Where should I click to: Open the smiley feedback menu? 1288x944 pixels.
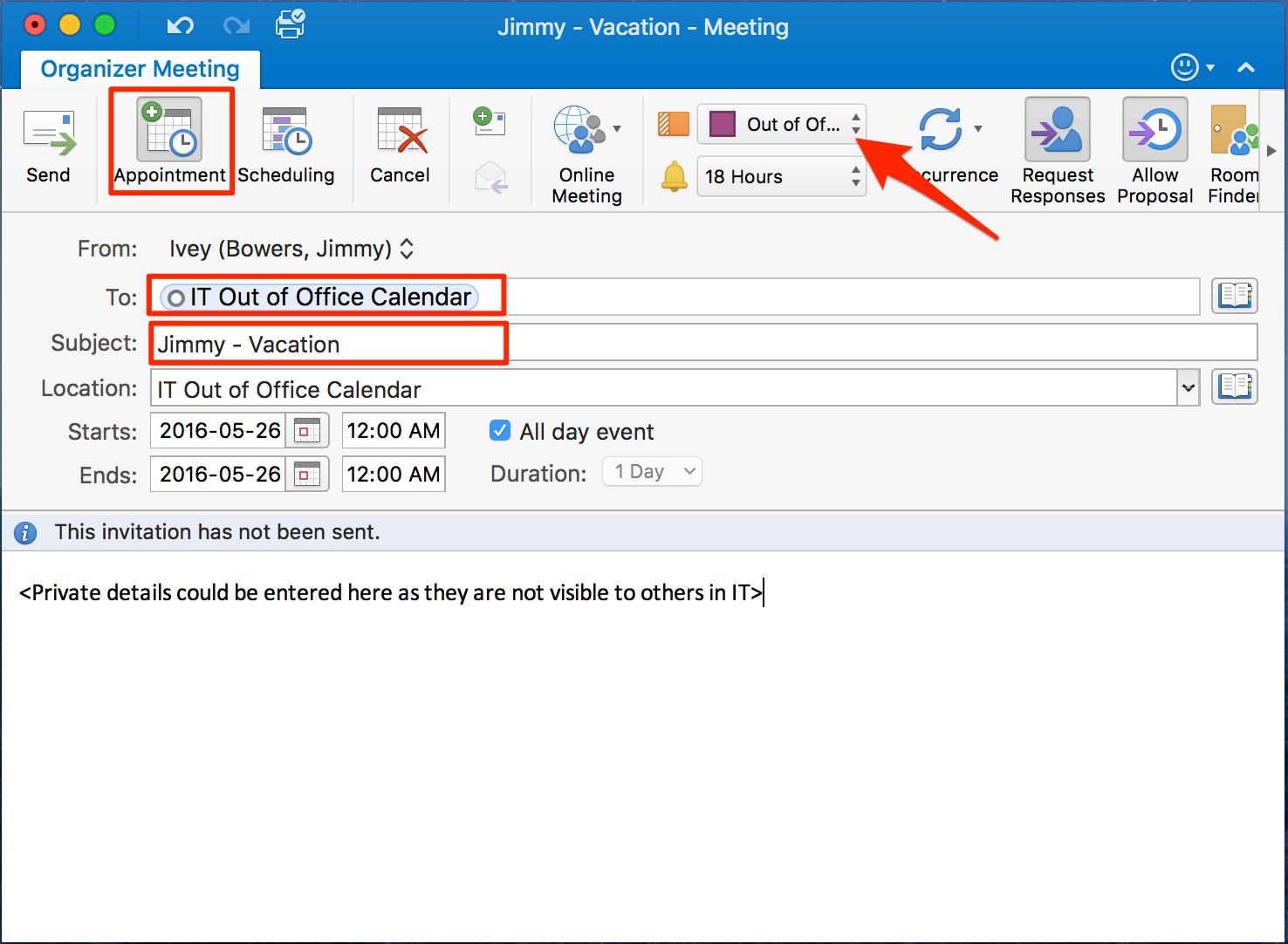(1191, 67)
